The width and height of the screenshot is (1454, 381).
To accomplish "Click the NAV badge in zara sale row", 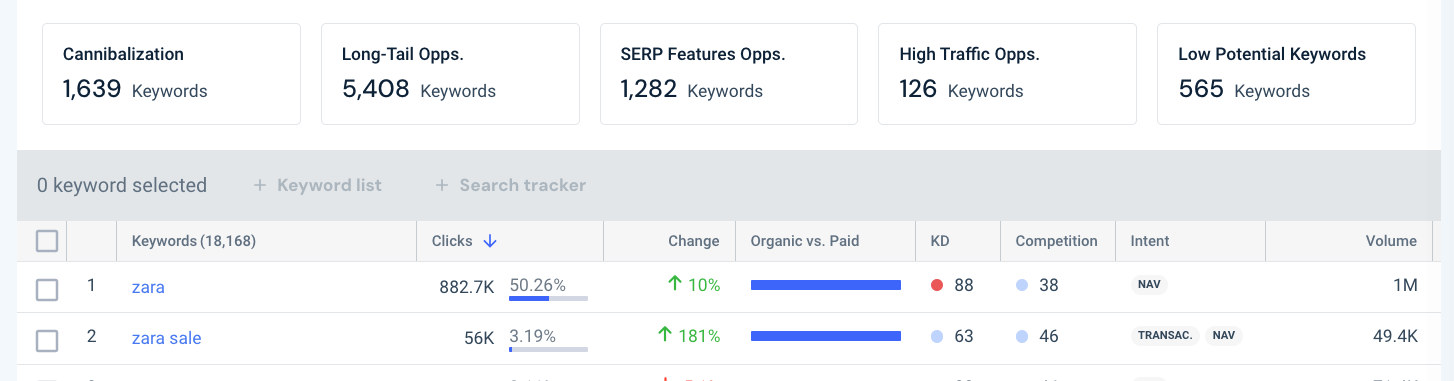I will (1223, 336).
